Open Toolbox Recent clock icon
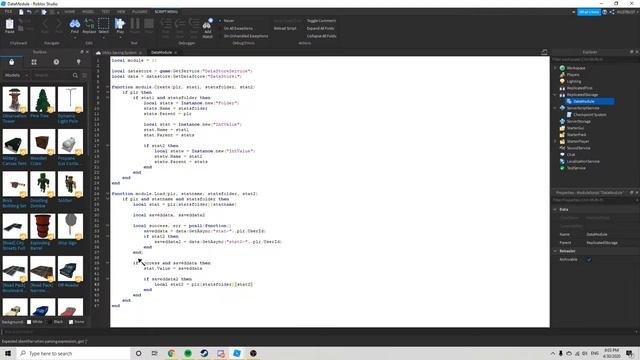Image resolution: width=640 pixels, height=360 pixels. click(x=56, y=62)
